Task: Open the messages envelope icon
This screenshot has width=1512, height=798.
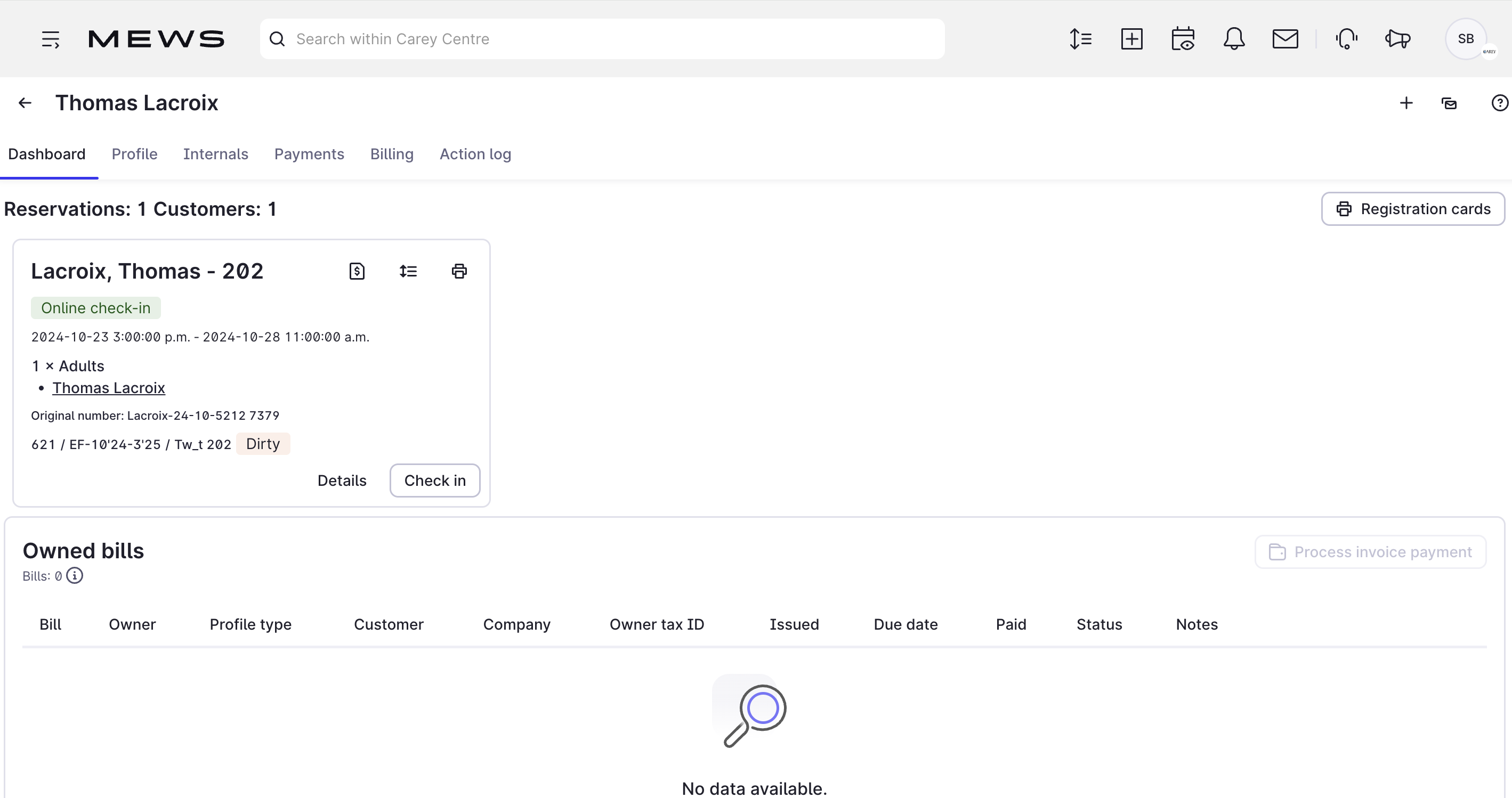Action: click(x=1285, y=39)
